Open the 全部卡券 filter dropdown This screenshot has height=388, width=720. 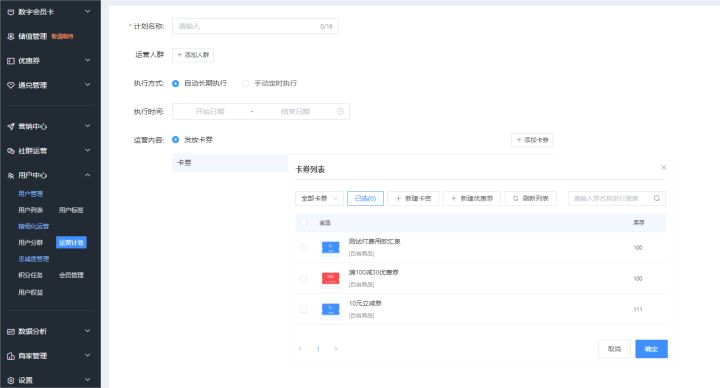tap(319, 198)
